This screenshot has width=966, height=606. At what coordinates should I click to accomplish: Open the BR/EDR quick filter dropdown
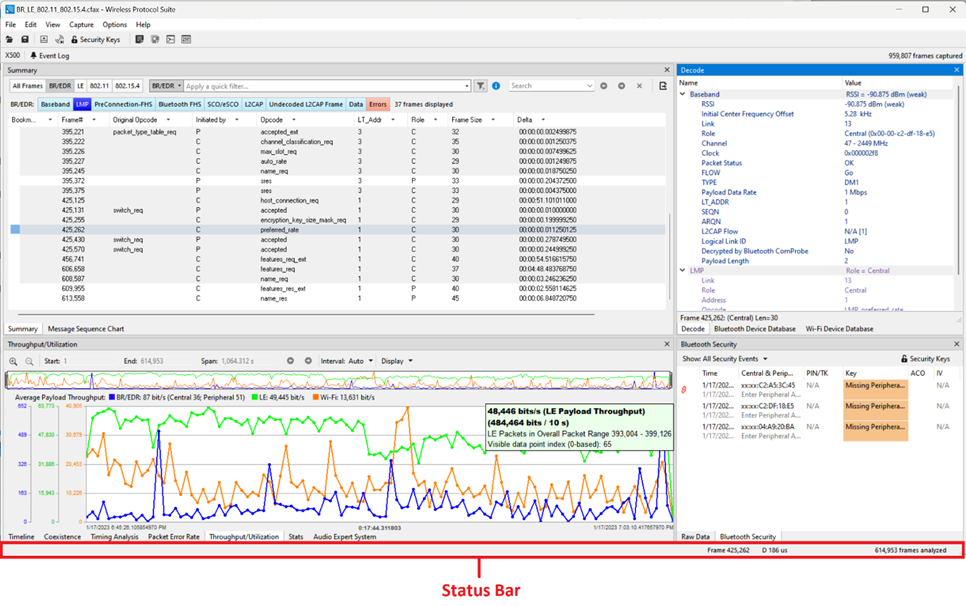166,86
